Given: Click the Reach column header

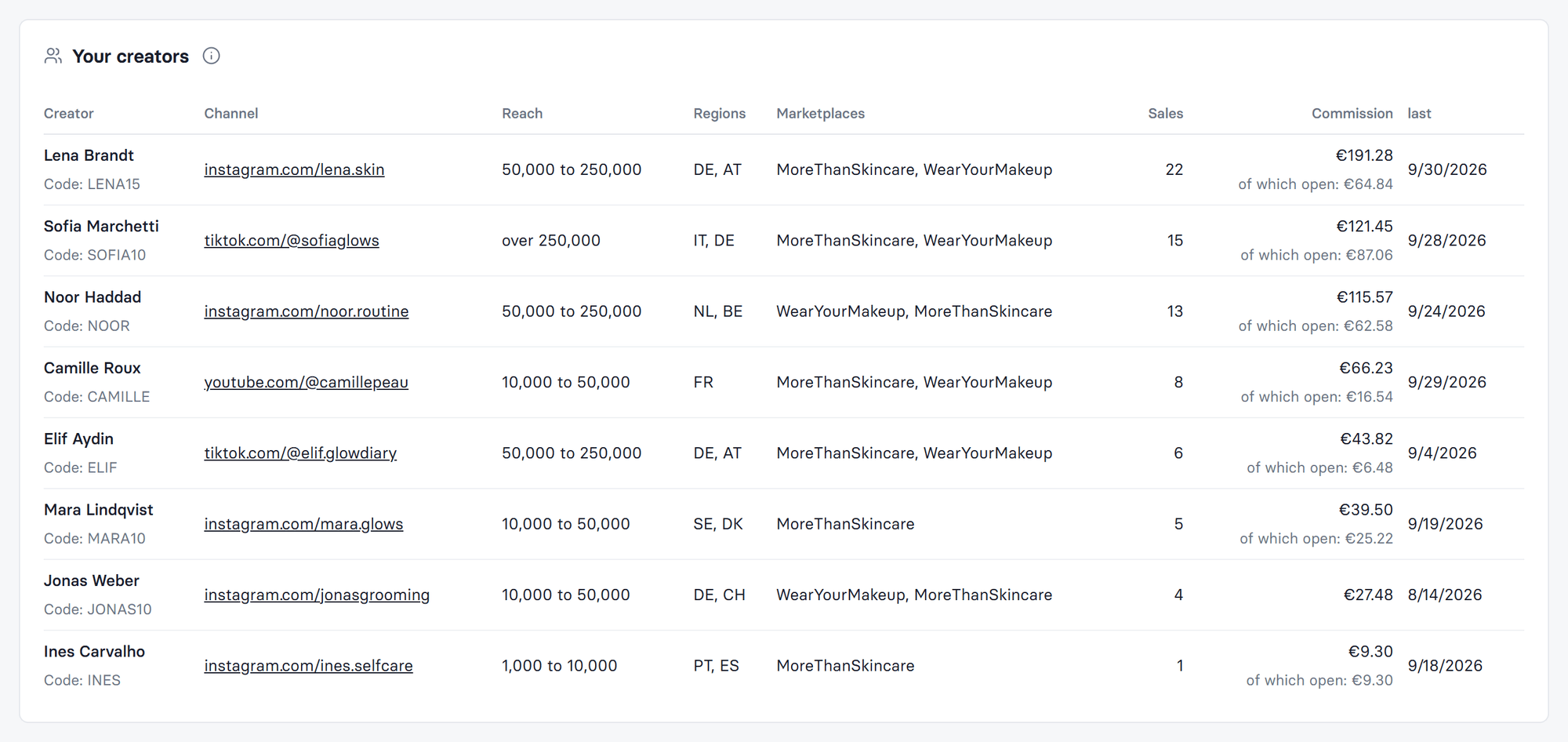Looking at the screenshot, I should [x=522, y=113].
